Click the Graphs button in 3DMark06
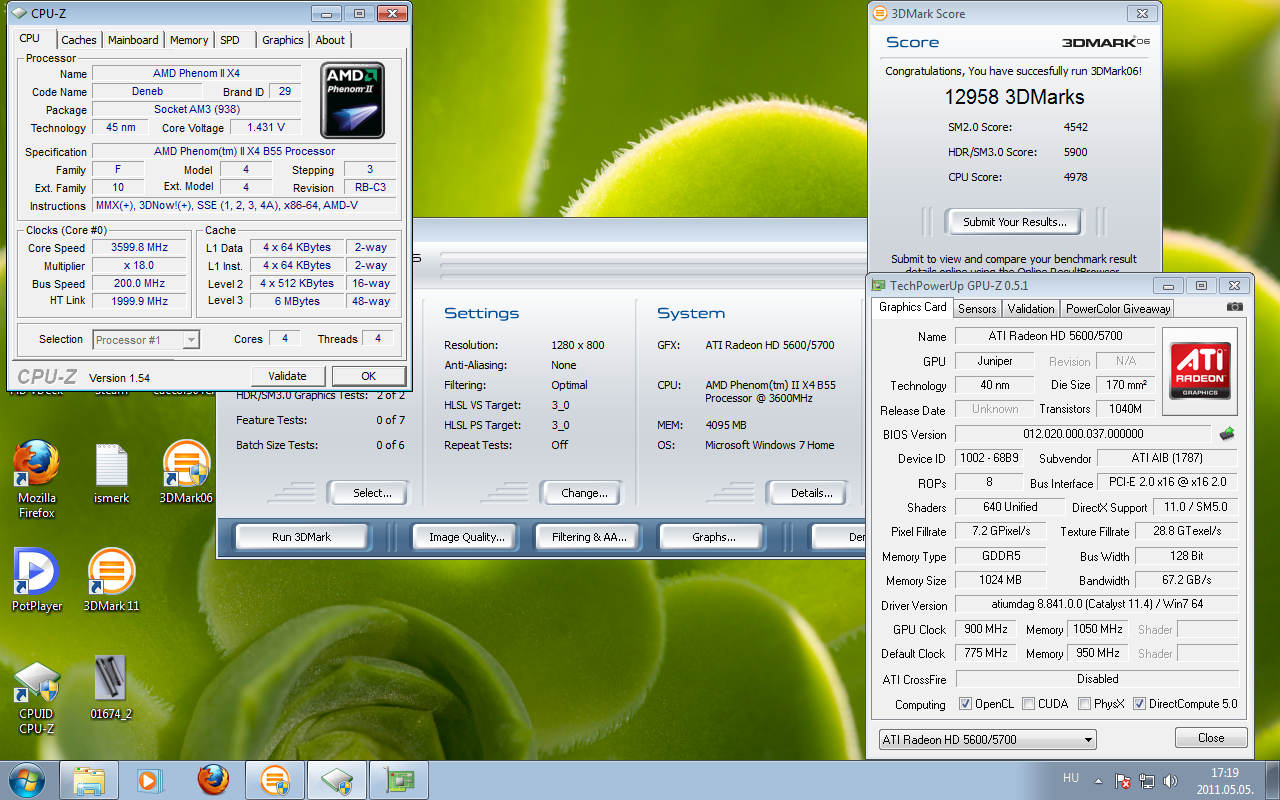1280x800 pixels. pos(713,537)
